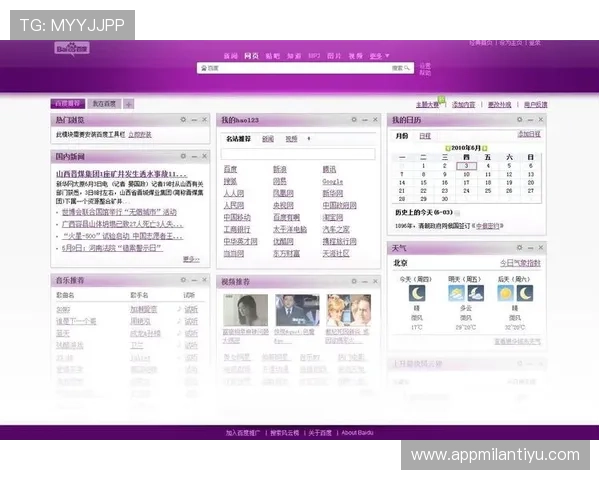Focus the search box in hao123 widget
This screenshot has height=480, width=600.
pyautogui.click(x=298, y=154)
